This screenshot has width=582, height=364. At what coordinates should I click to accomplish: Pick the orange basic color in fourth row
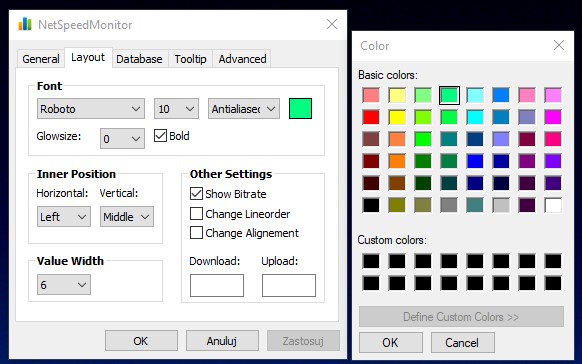pyautogui.click(x=397, y=161)
